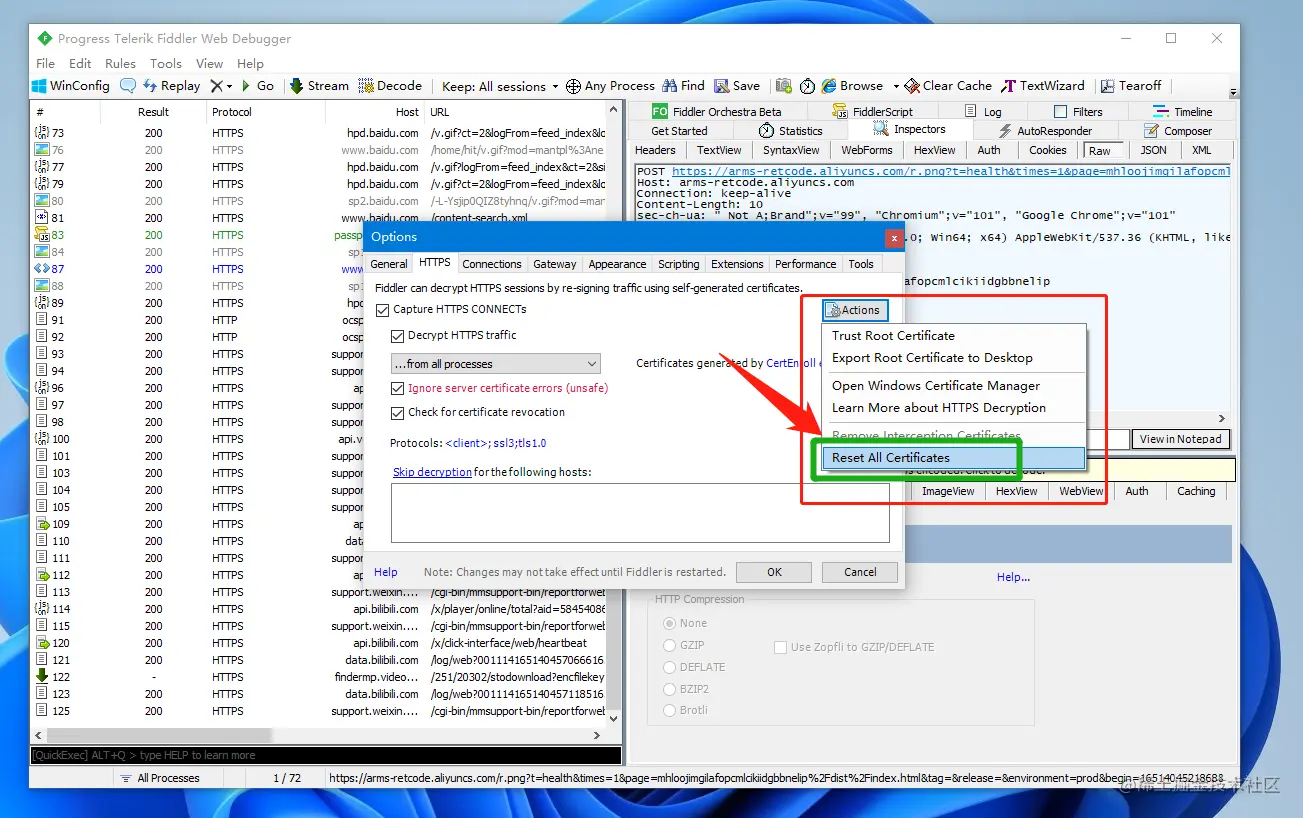The image size is (1303, 818).
Task: Toggle the Capture HTTPS CONNECTs checkbox
Action: coord(382,310)
